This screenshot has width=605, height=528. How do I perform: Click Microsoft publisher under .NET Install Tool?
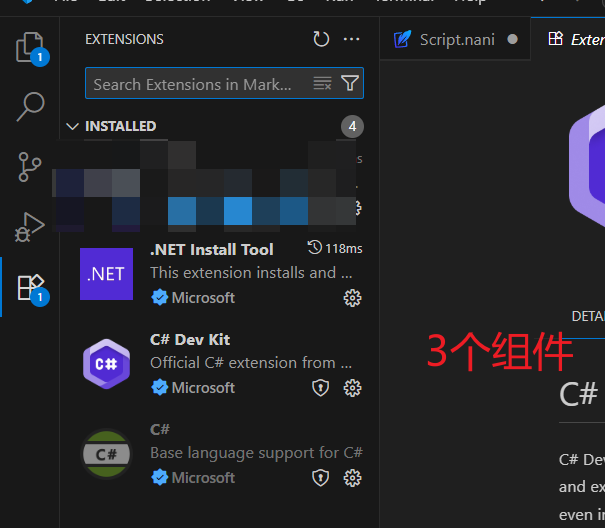(x=203, y=298)
